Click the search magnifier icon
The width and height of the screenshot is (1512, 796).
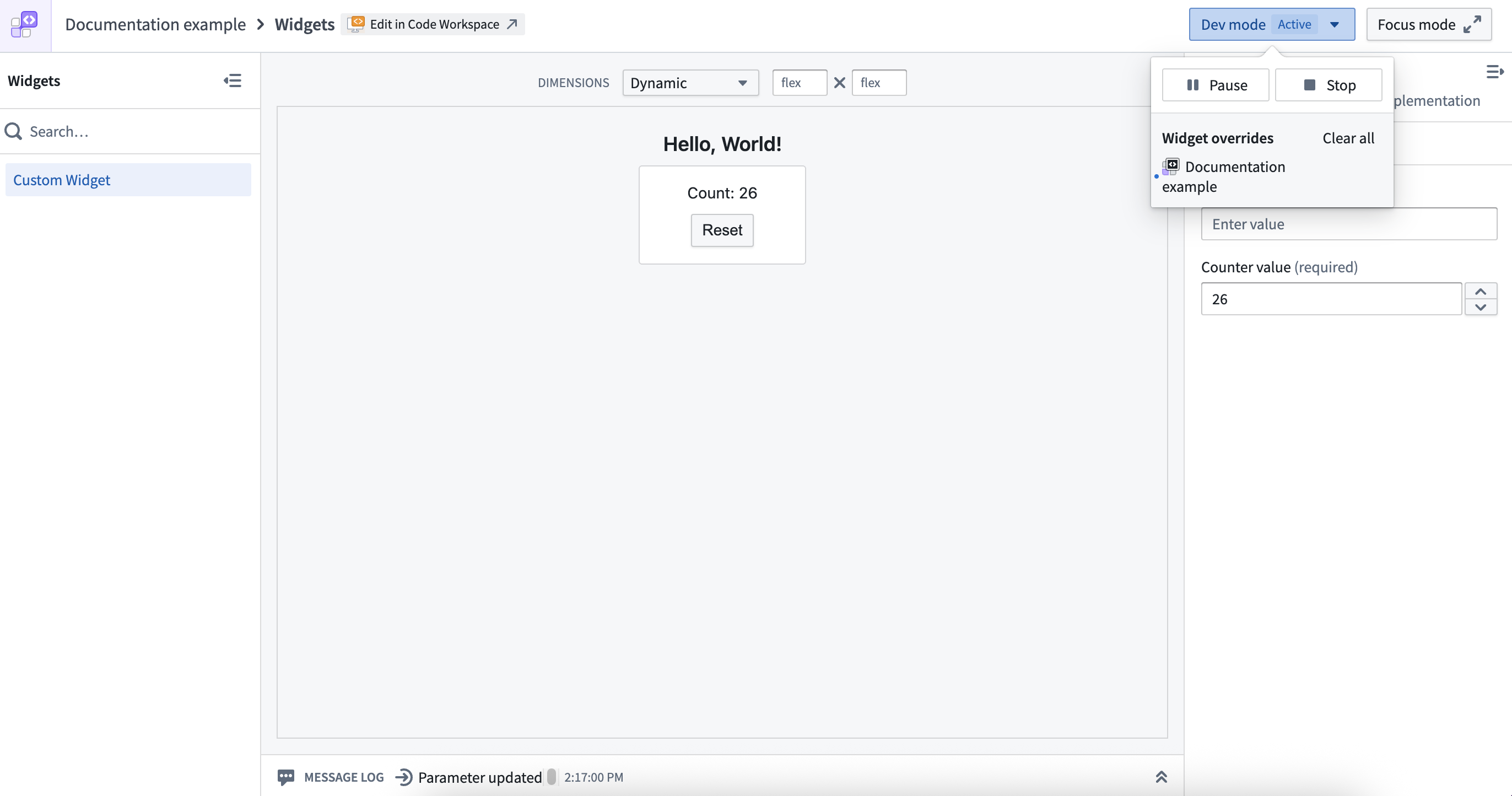coord(13,131)
